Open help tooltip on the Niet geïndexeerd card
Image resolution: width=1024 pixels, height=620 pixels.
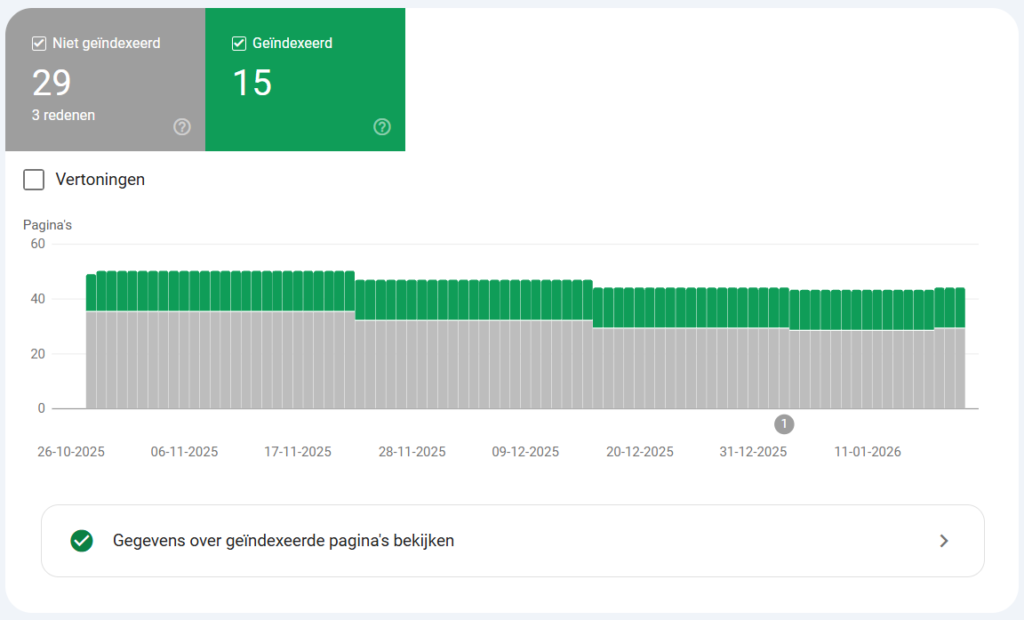tap(181, 126)
